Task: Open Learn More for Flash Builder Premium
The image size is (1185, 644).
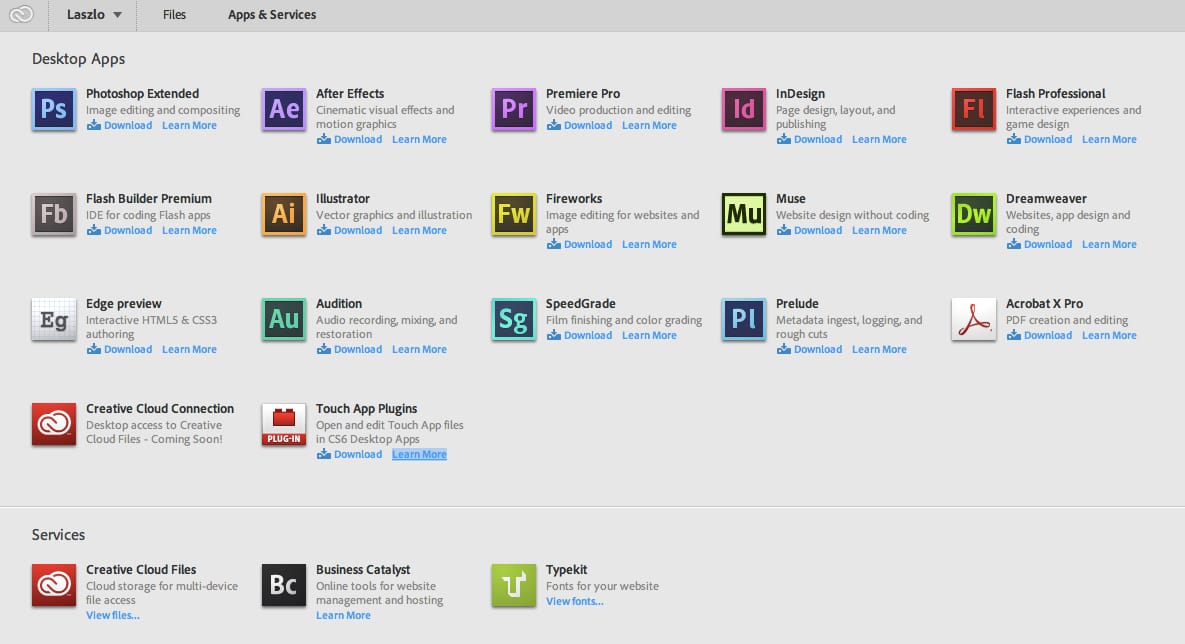Action: tap(189, 231)
